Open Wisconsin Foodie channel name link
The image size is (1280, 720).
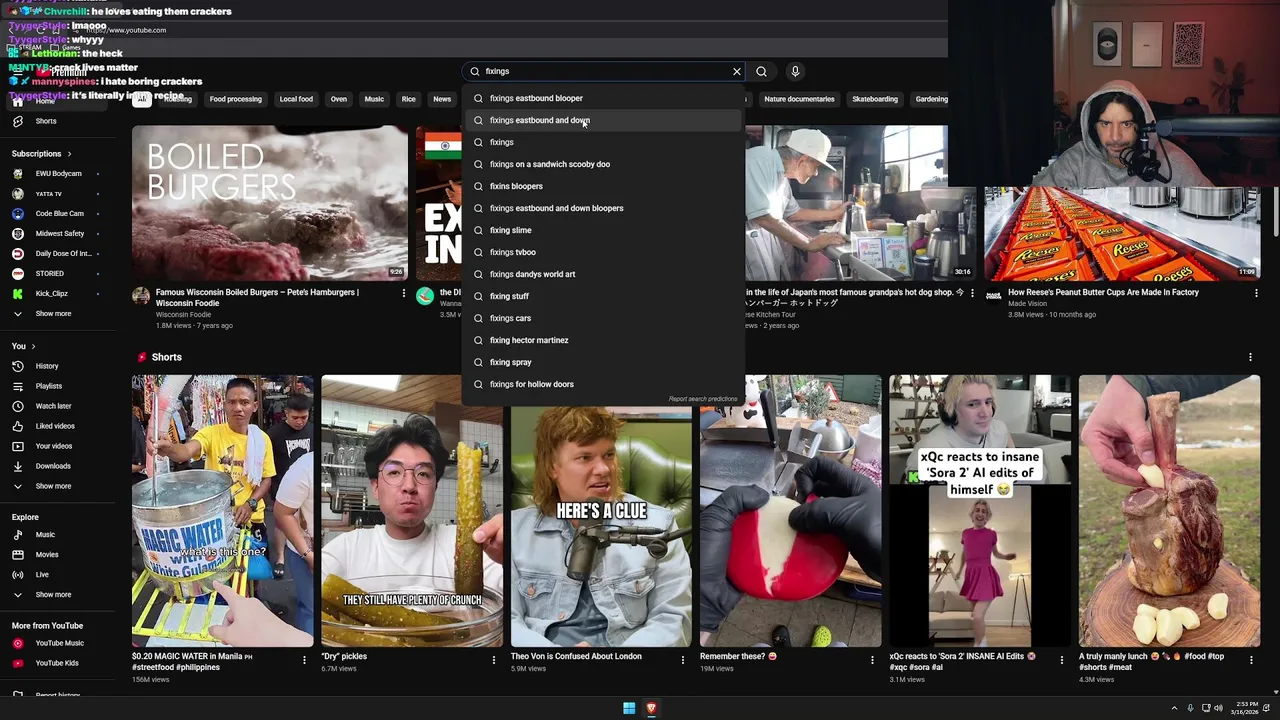pyautogui.click(x=183, y=315)
